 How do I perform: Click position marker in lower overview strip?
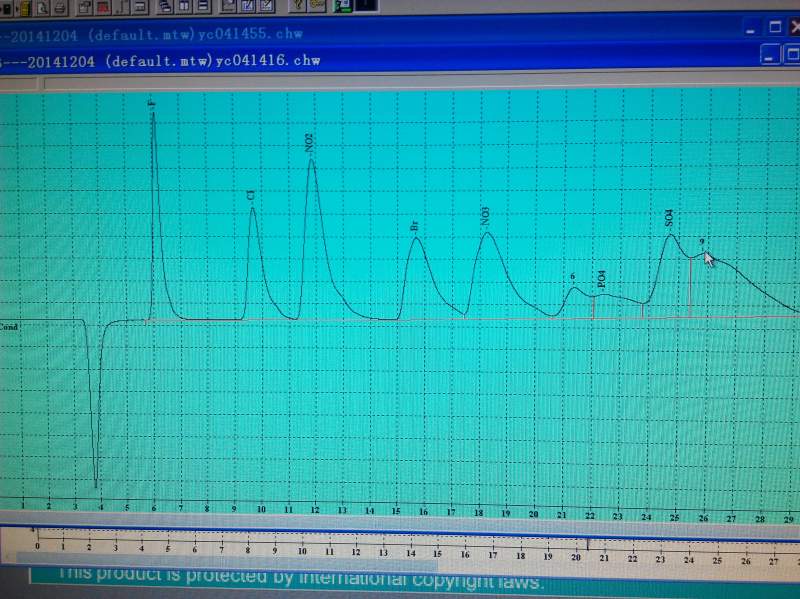coord(588,545)
